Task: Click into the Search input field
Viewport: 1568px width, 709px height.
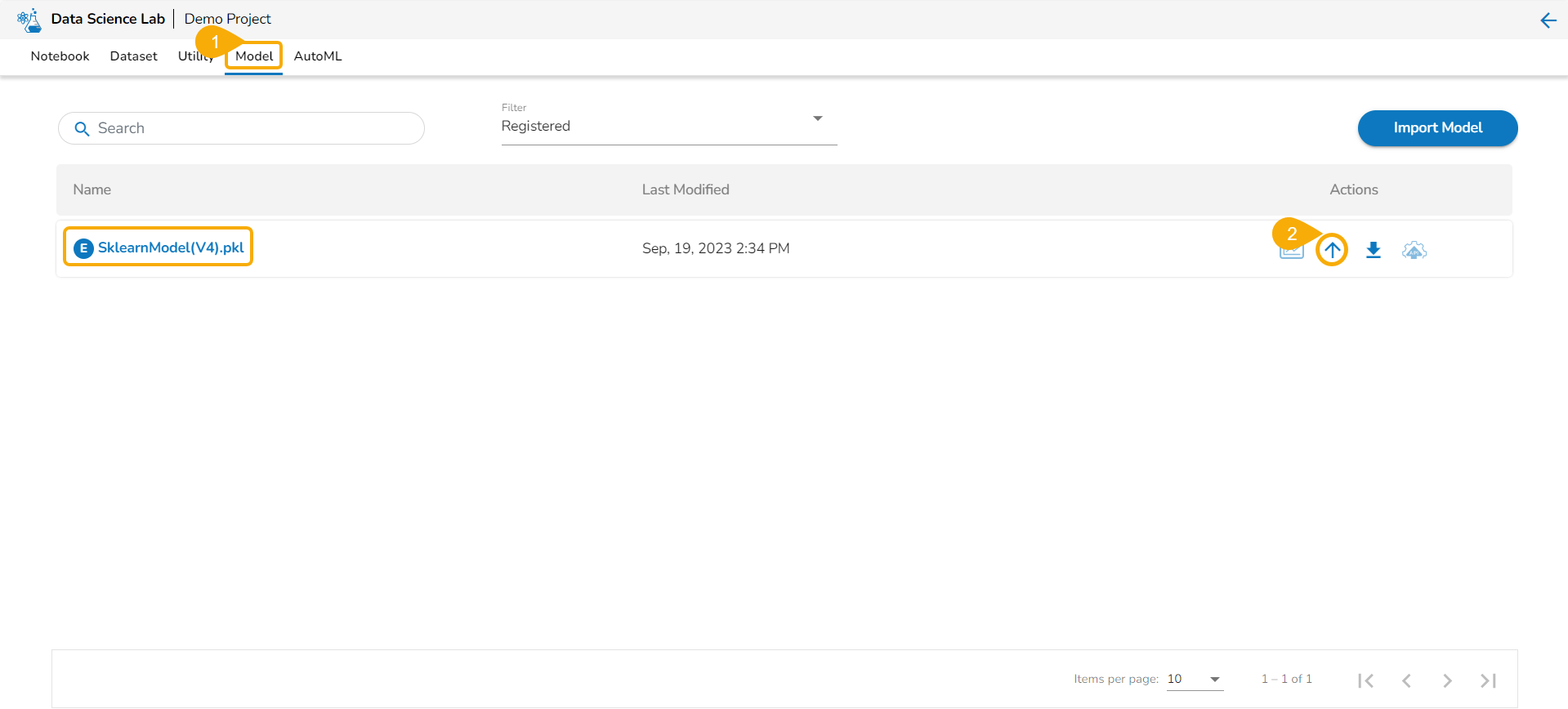Action: coord(253,128)
